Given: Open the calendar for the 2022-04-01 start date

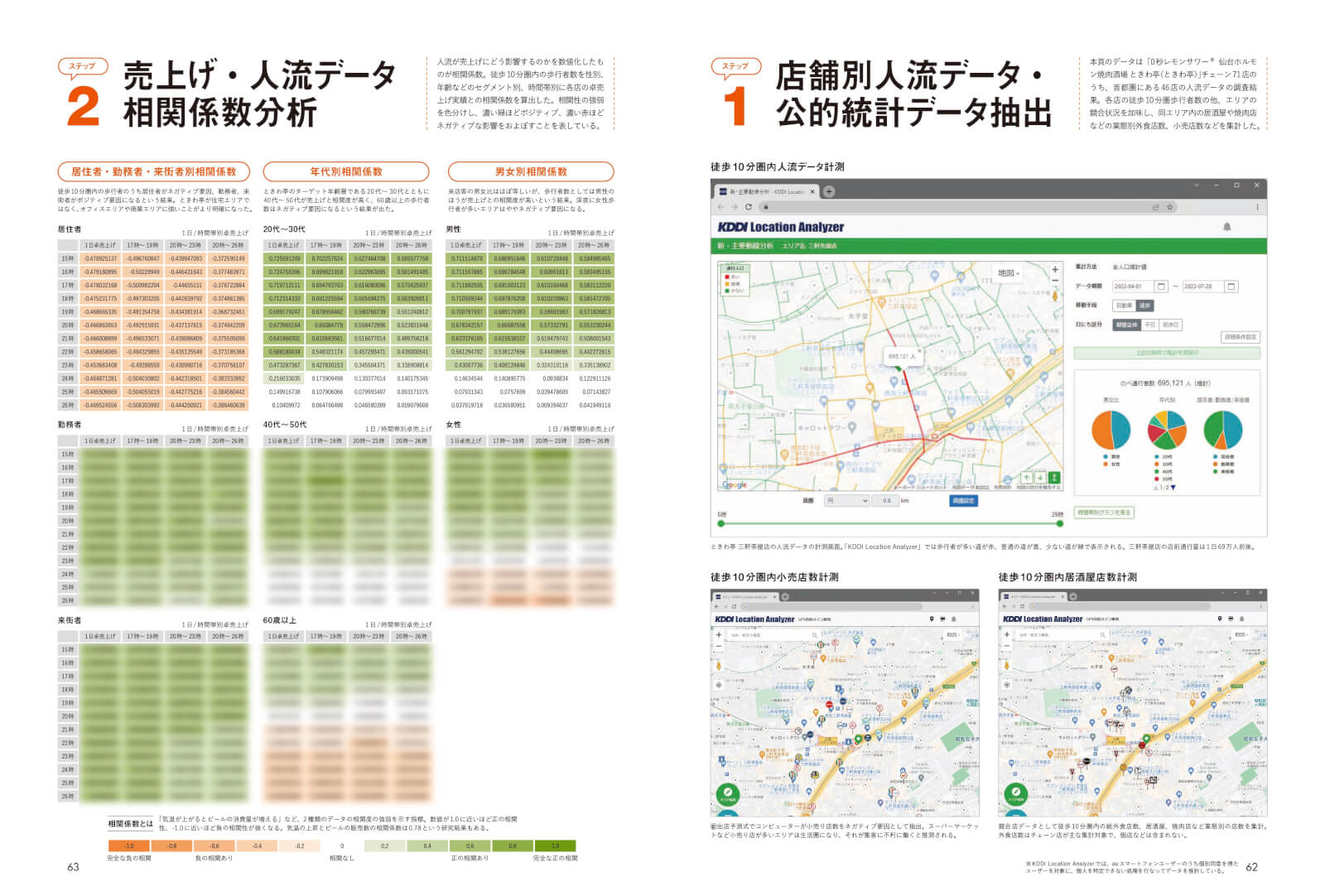Looking at the screenshot, I should (x=1161, y=287).
